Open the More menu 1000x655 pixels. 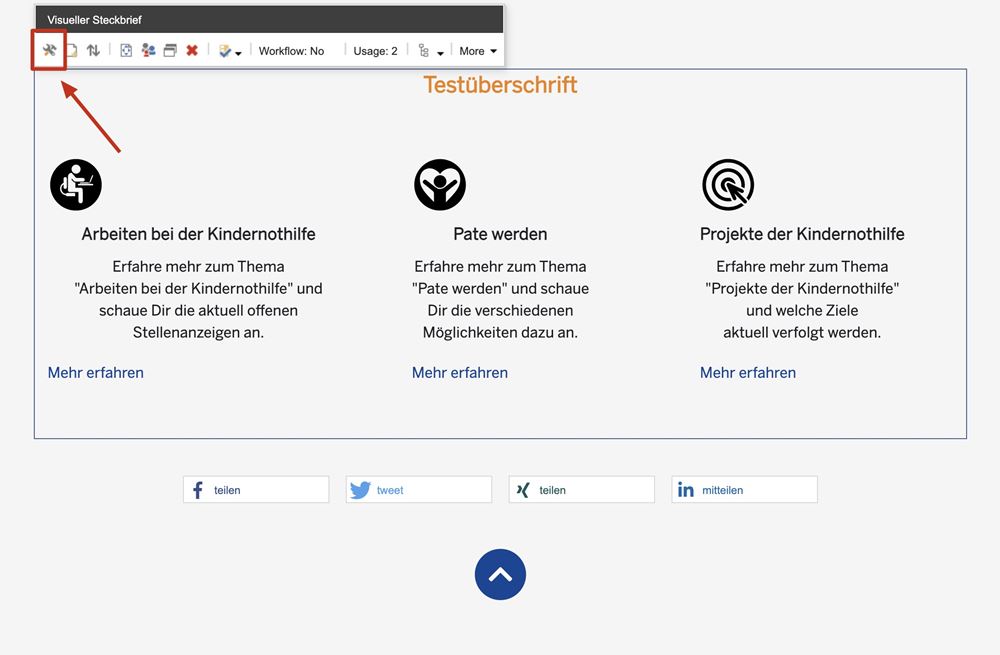pos(478,51)
